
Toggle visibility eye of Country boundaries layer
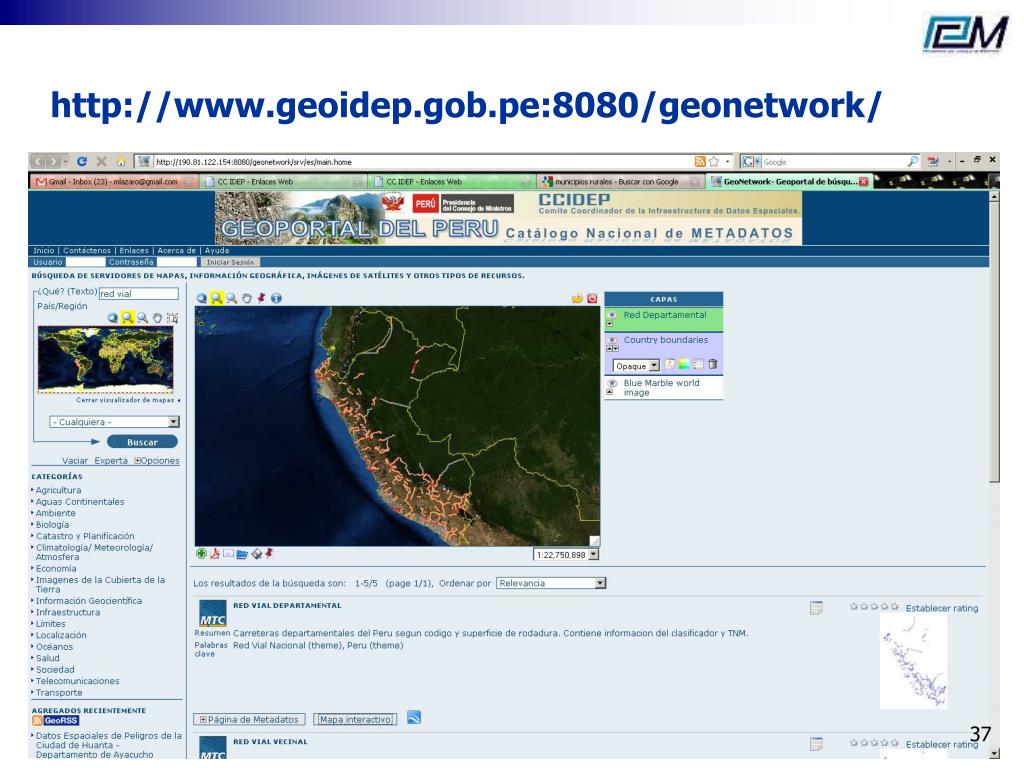click(x=613, y=340)
